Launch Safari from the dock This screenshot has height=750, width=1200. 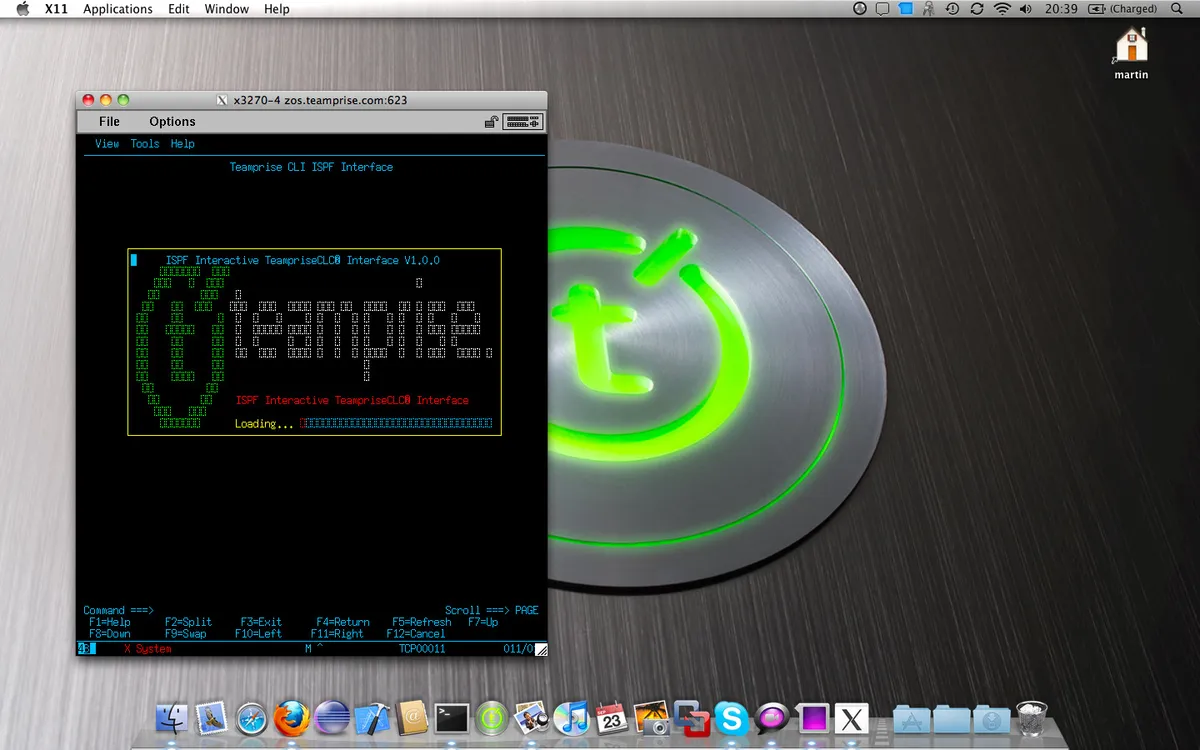[252, 717]
